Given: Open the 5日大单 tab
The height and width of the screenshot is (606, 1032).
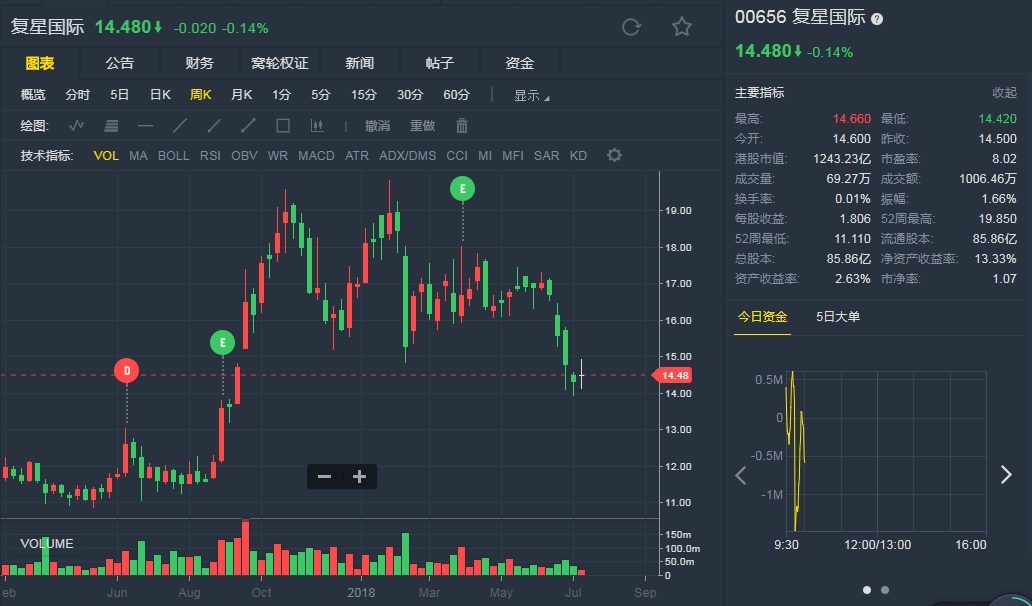Looking at the screenshot, I should pos(838,317).
